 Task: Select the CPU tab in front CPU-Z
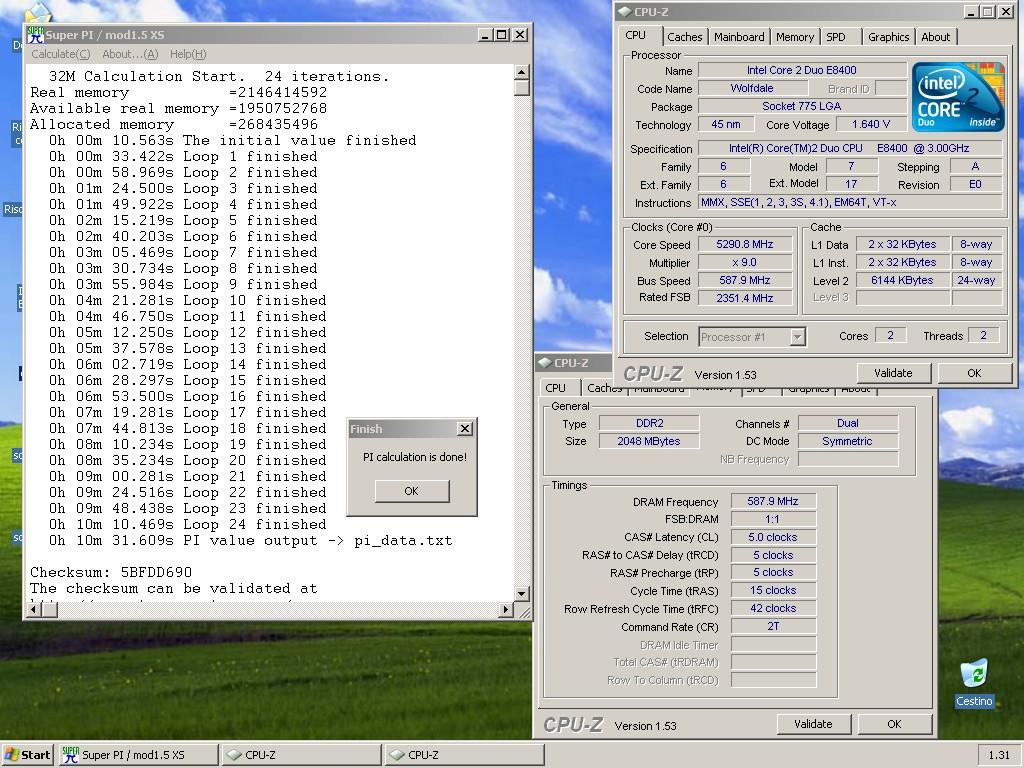[x=635, y=36]
